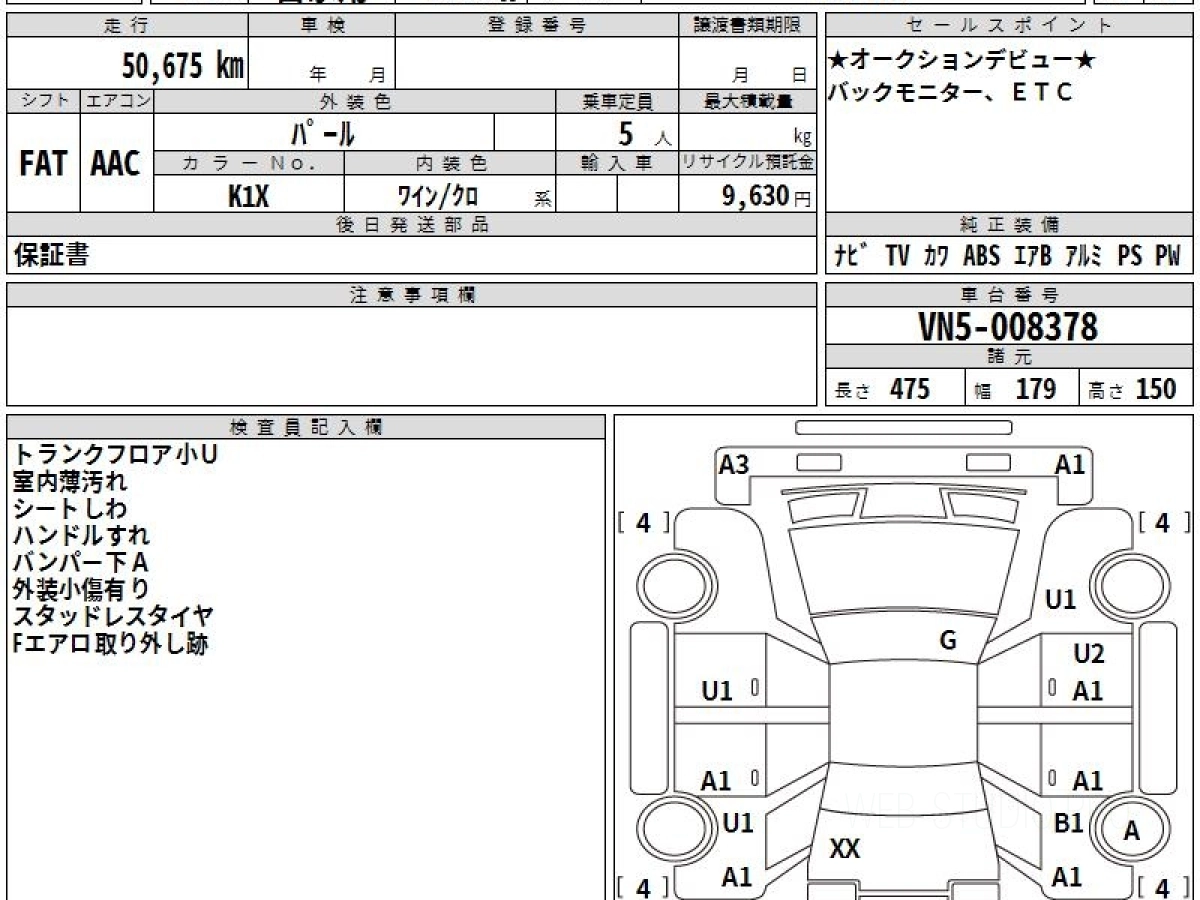Select the K1X color number
Viewport: 1200px width, 900px height.
(x=248, y=196)
